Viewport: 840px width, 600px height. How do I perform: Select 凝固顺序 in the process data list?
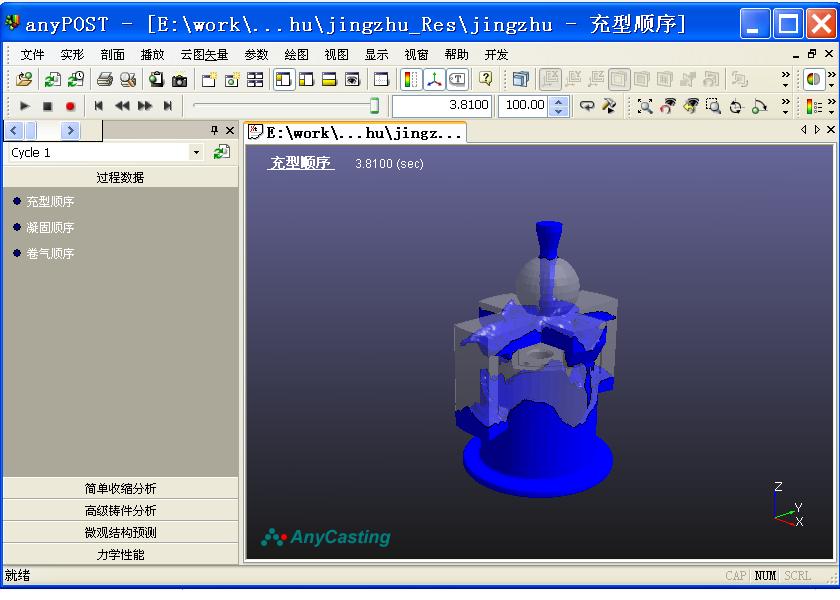50,227
